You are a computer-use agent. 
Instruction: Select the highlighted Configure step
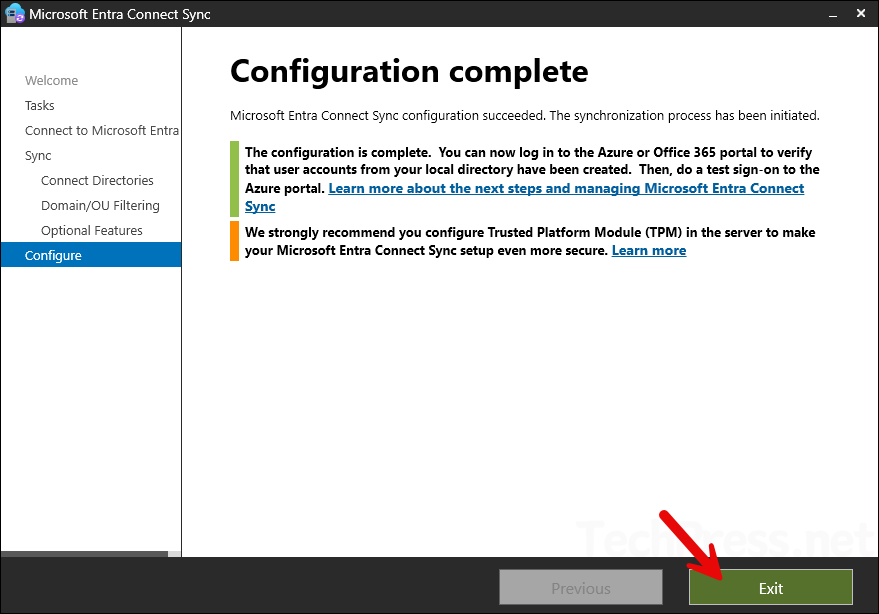click(91, 255)
